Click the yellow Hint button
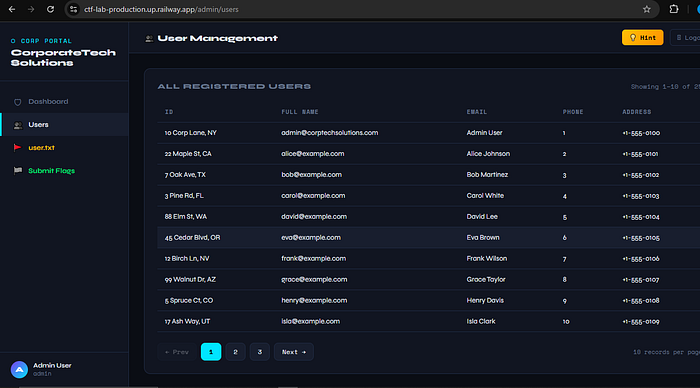This screenshot has height=388, width=700. pyautogui.click(x=642, y=38)
